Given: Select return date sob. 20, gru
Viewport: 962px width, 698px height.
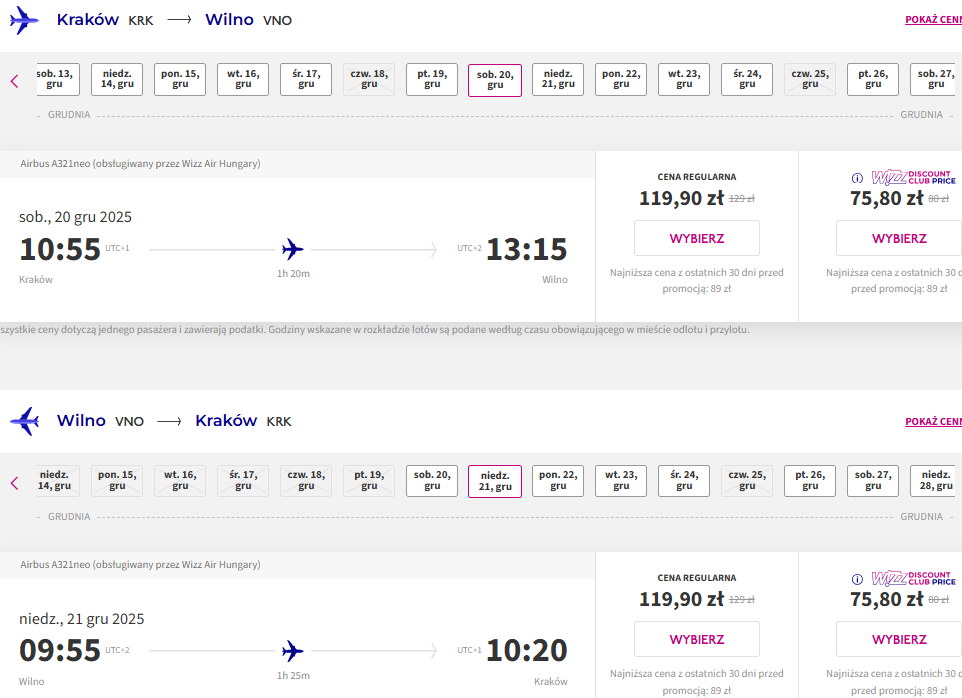Looking at the screenshot, I should click(x=432, y=481).
